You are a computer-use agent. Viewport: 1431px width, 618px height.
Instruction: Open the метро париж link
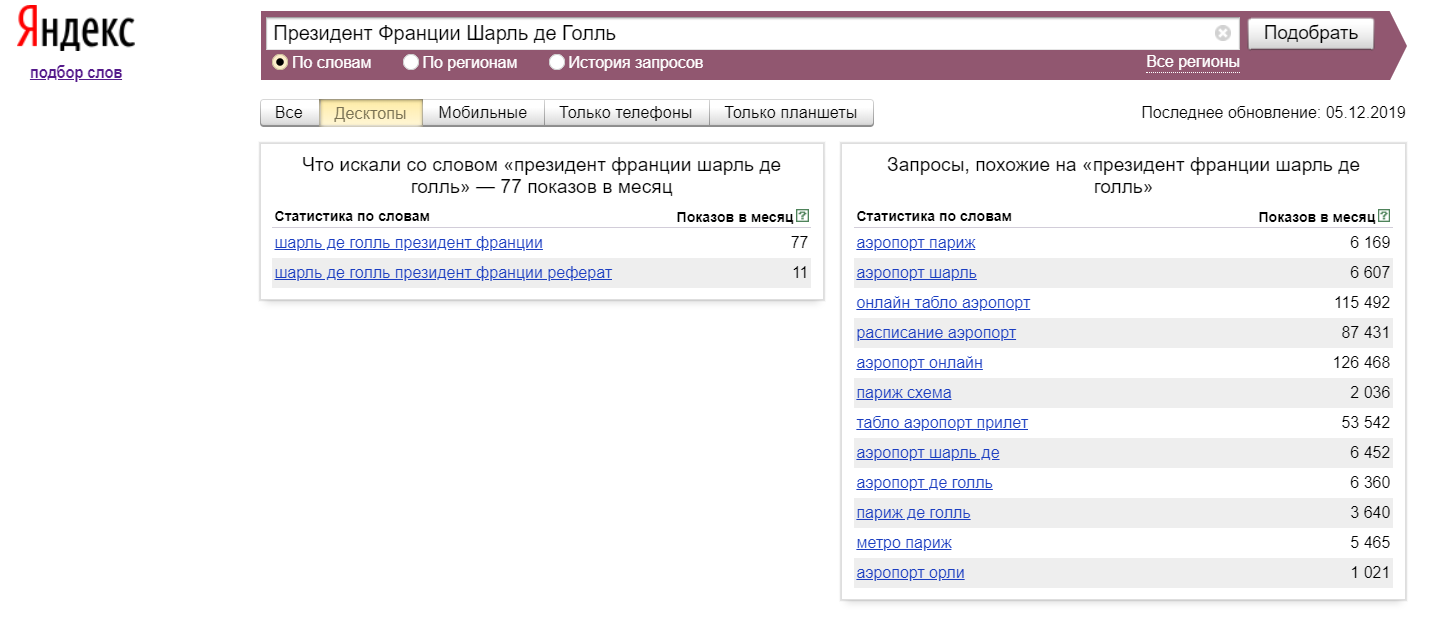click(904, 542)
